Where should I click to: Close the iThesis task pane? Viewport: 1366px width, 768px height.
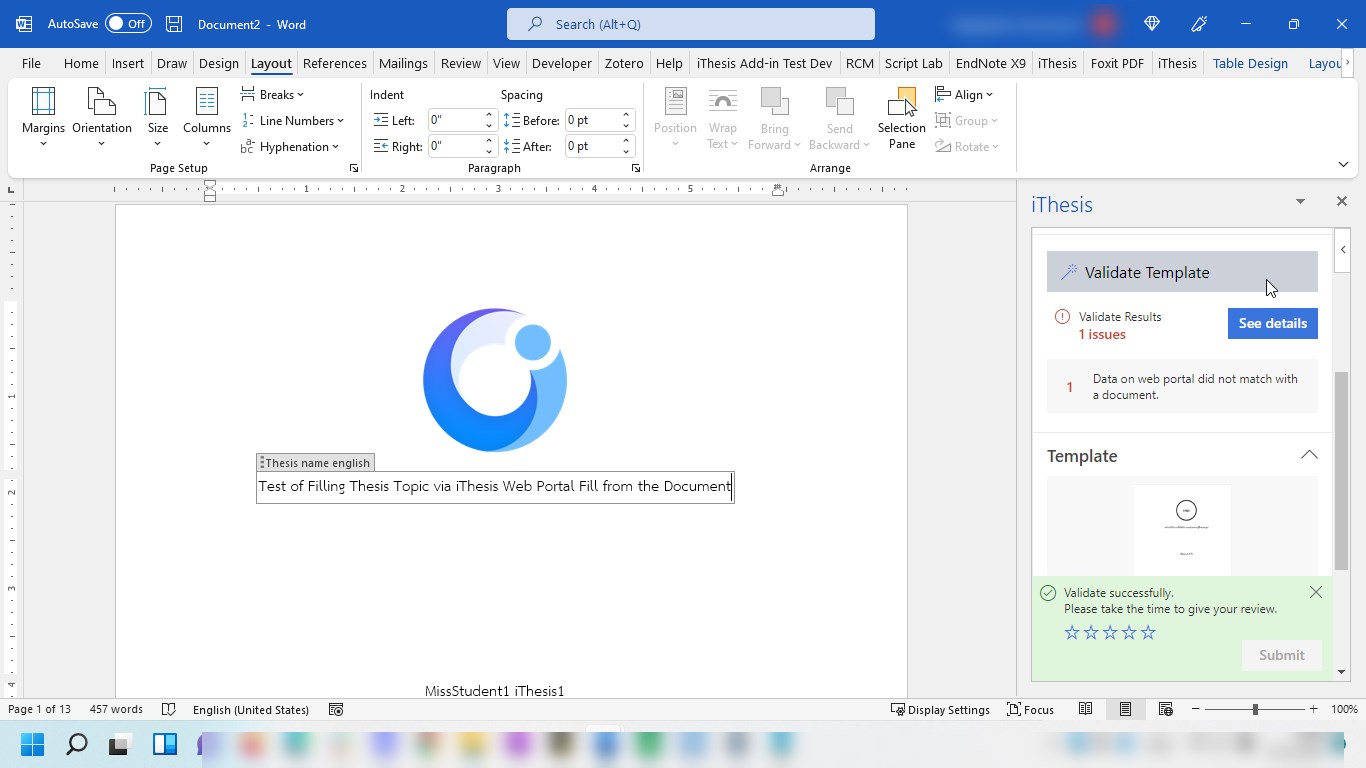1342,202
